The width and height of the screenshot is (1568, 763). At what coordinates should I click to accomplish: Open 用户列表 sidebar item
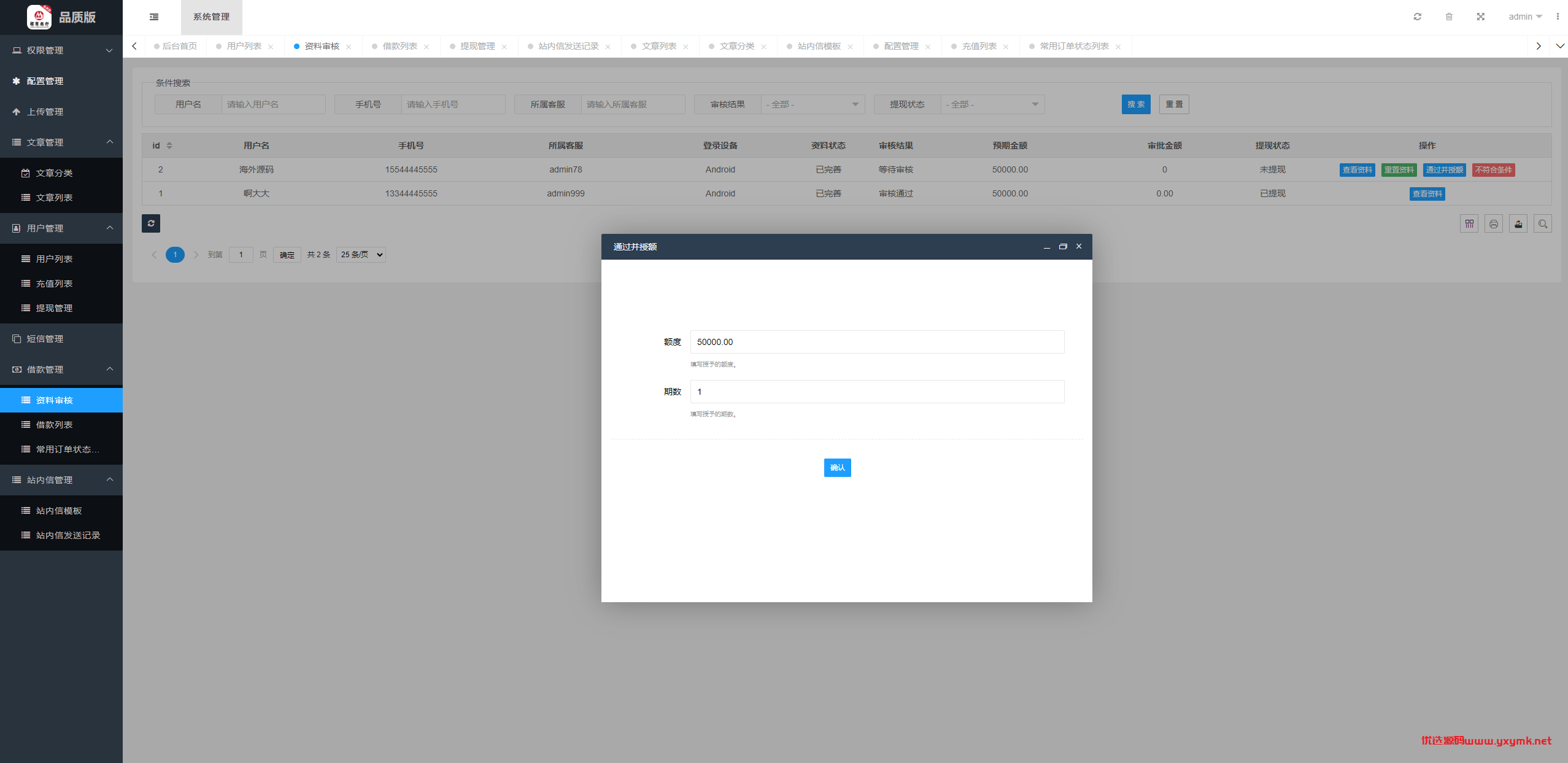61,259
